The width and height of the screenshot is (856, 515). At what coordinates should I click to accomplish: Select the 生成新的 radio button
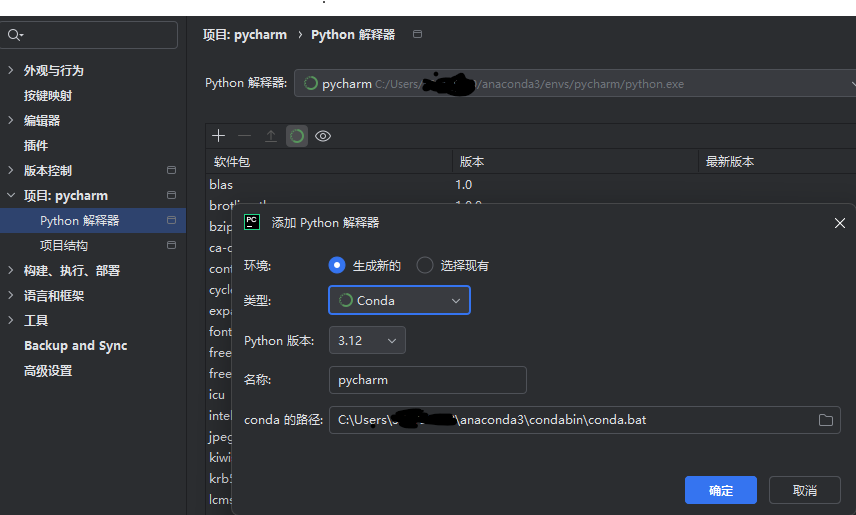tap(337, 265)
